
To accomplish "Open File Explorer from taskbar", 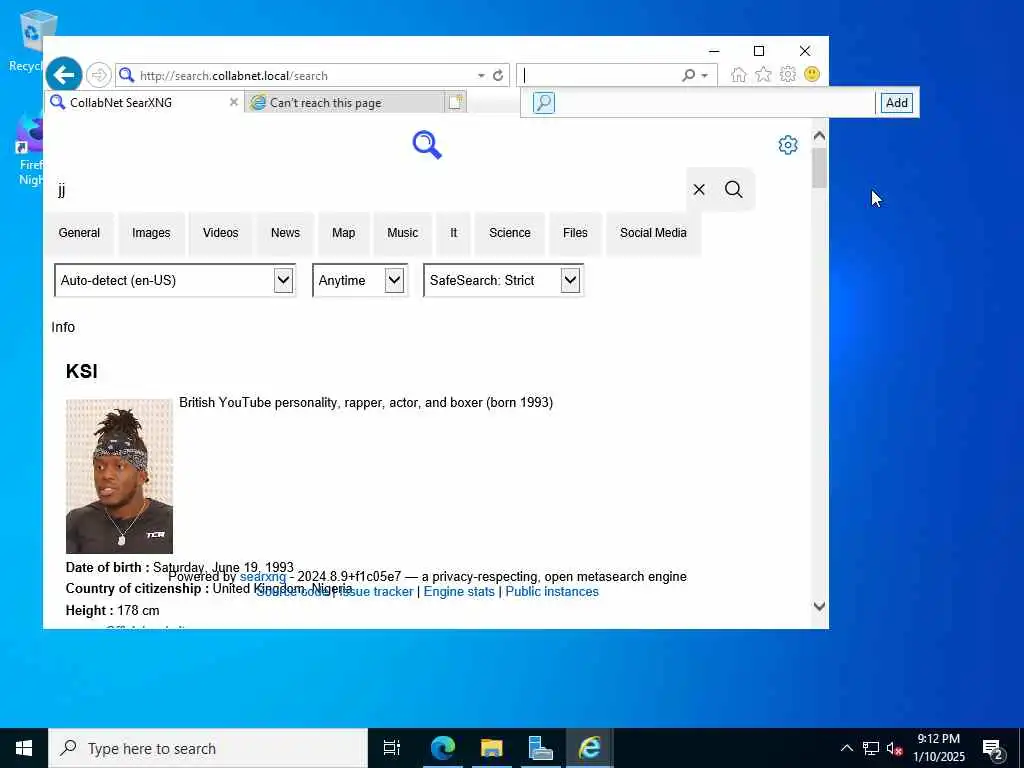I will click(x=492, y=748).
